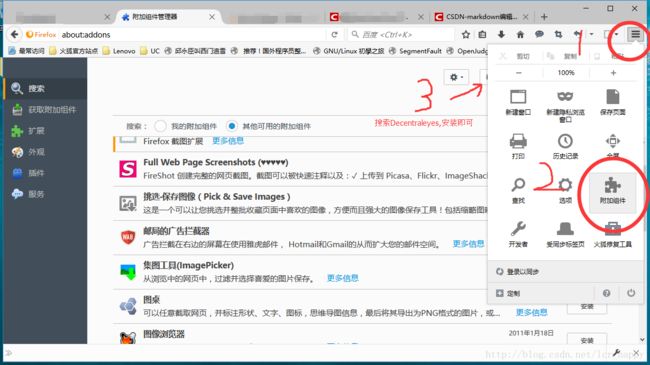Close the 附加组件管理器 tab
The width and height of the screenshot is (650, 365).
click(211, 17)
